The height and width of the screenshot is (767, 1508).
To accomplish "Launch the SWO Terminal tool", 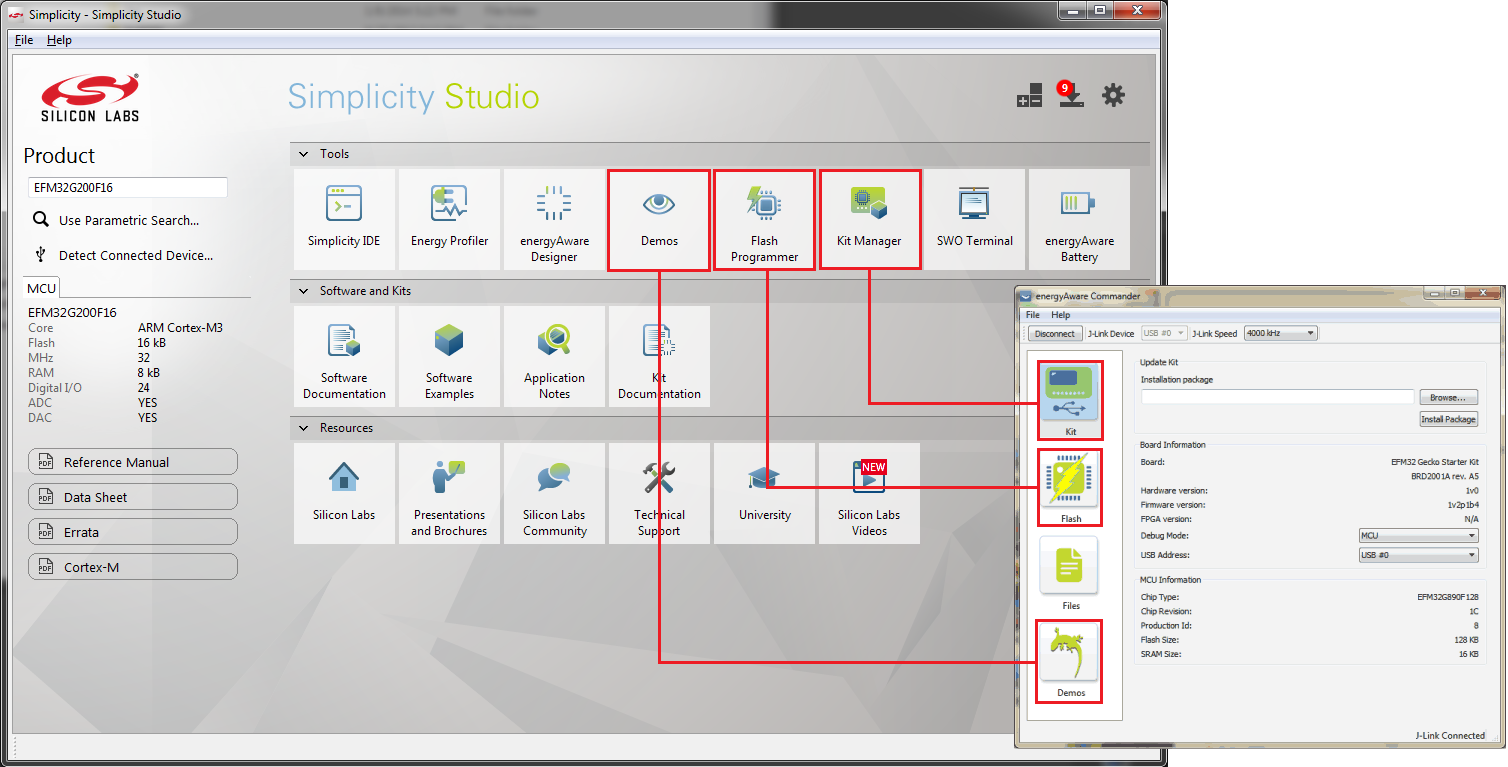I will point(974,219).
